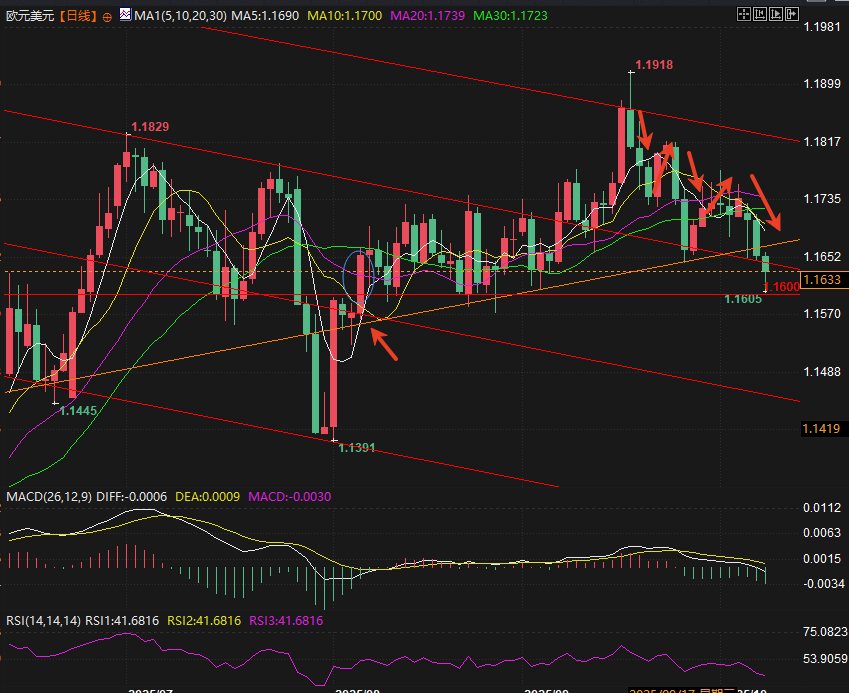The image size is (849, 693).
Task: Click the RSI2:41.6816 value
Action: pyautogui.click(x=204, y=620)
